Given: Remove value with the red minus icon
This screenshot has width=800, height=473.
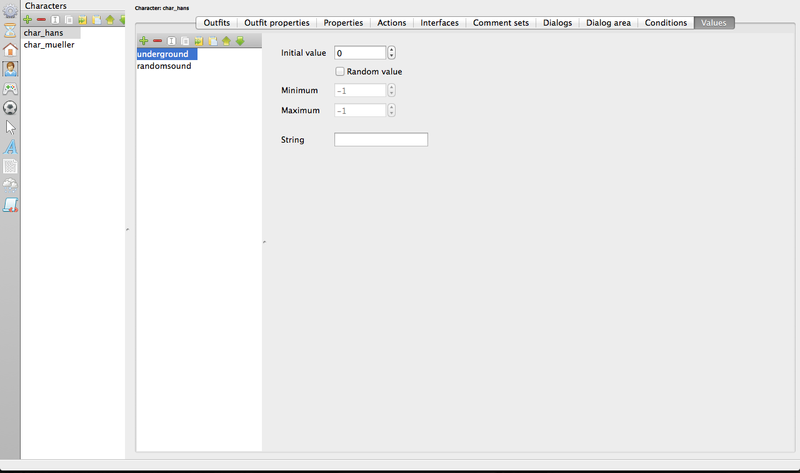Looking at the screenshot, I should (x=157, y=41).
